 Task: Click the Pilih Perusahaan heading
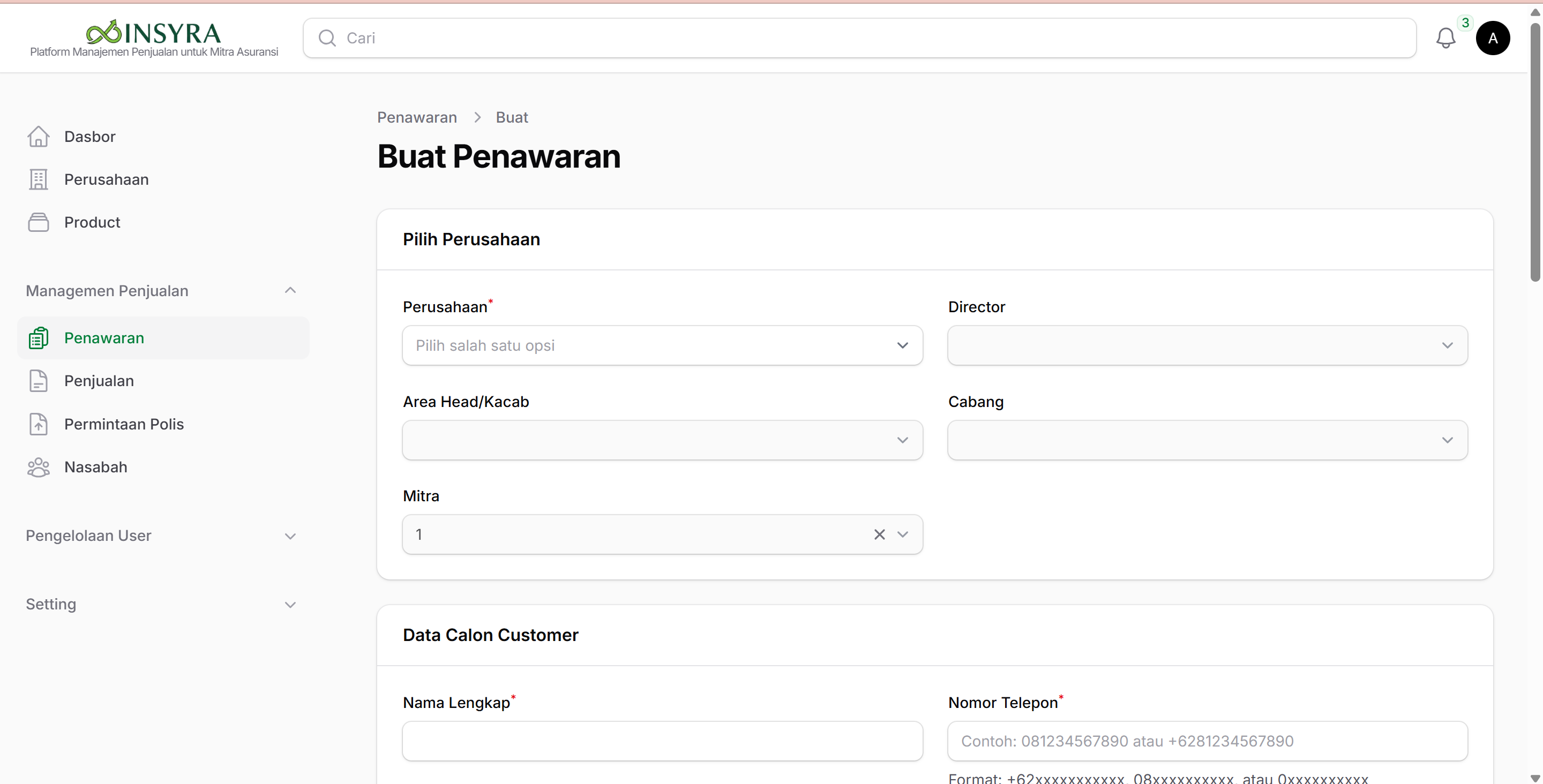pos(471,239)
